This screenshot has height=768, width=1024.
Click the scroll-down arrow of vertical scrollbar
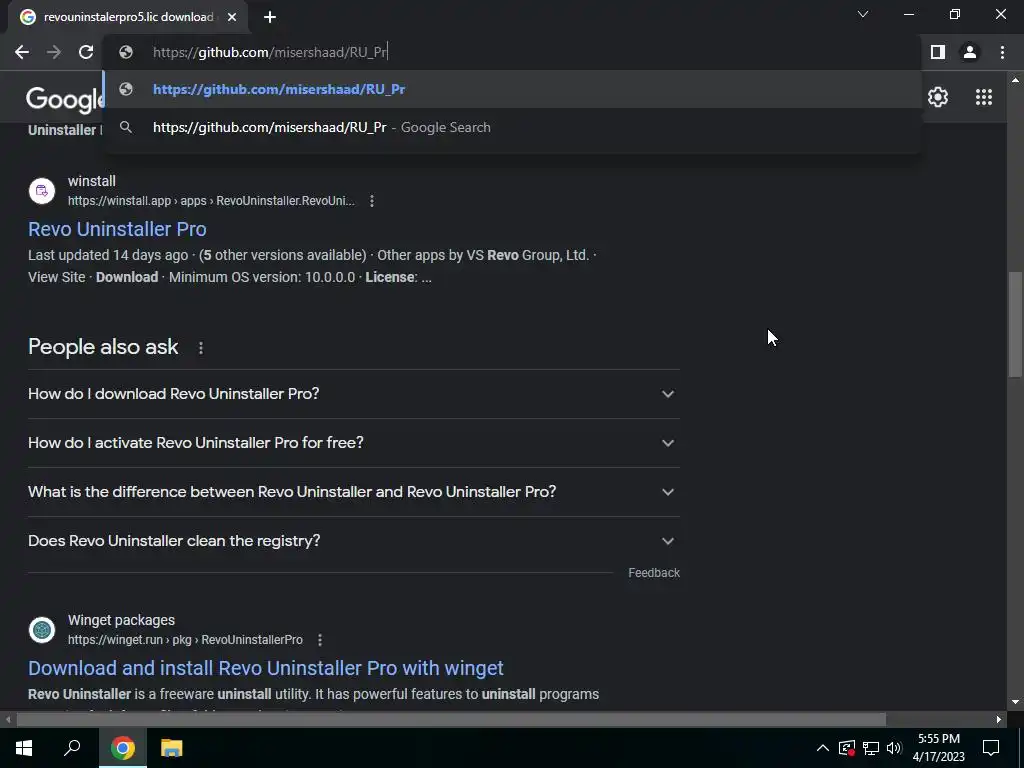click(1014, 703)
